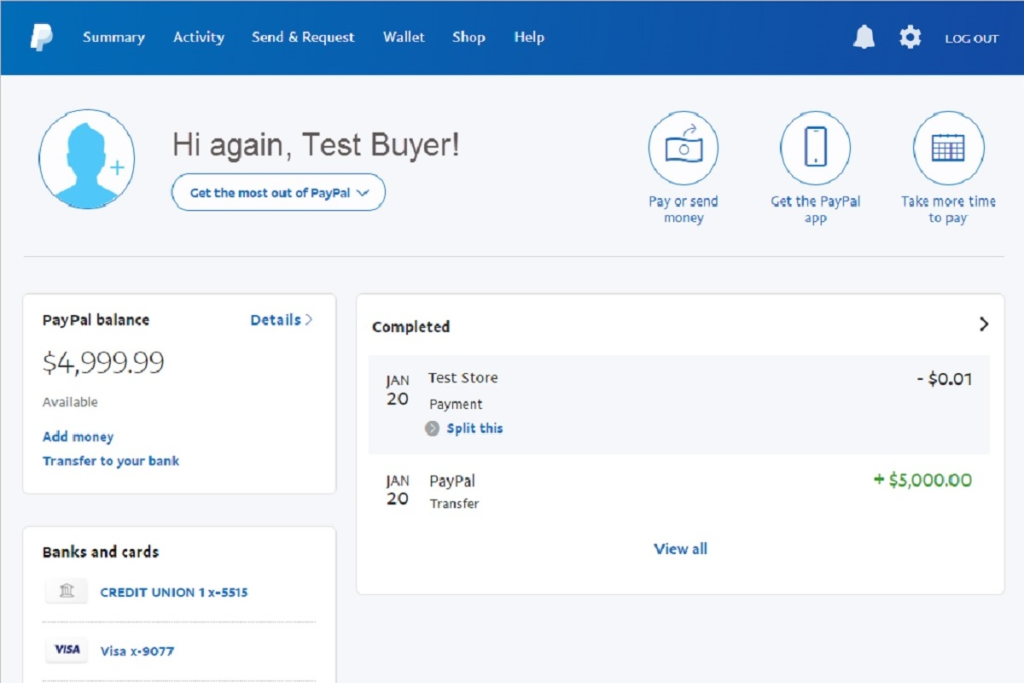
Task: Click Transfer to your bank link
Action: pos(111,461)
